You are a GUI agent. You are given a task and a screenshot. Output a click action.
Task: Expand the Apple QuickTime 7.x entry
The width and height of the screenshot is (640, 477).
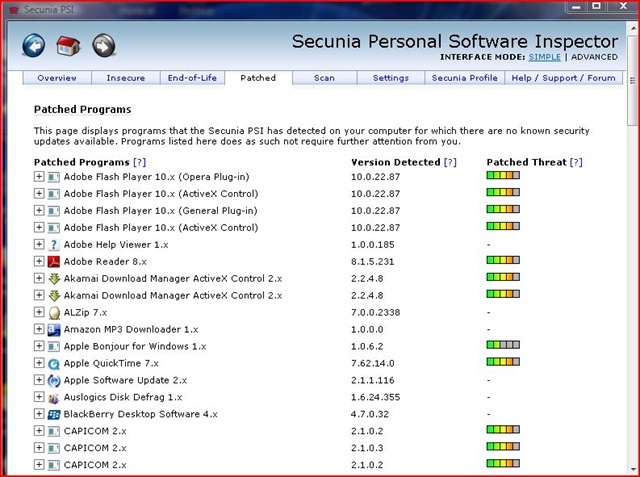tap(39, 363)
